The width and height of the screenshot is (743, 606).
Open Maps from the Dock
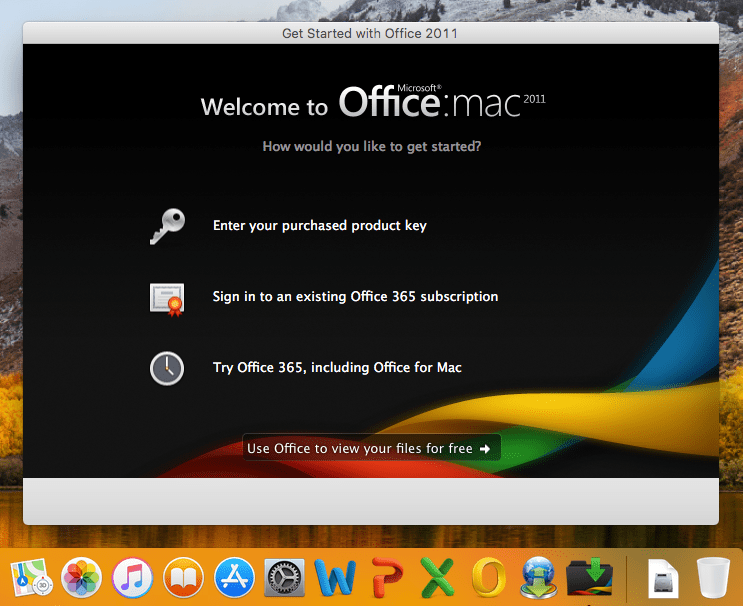click(x=31, y=578)
